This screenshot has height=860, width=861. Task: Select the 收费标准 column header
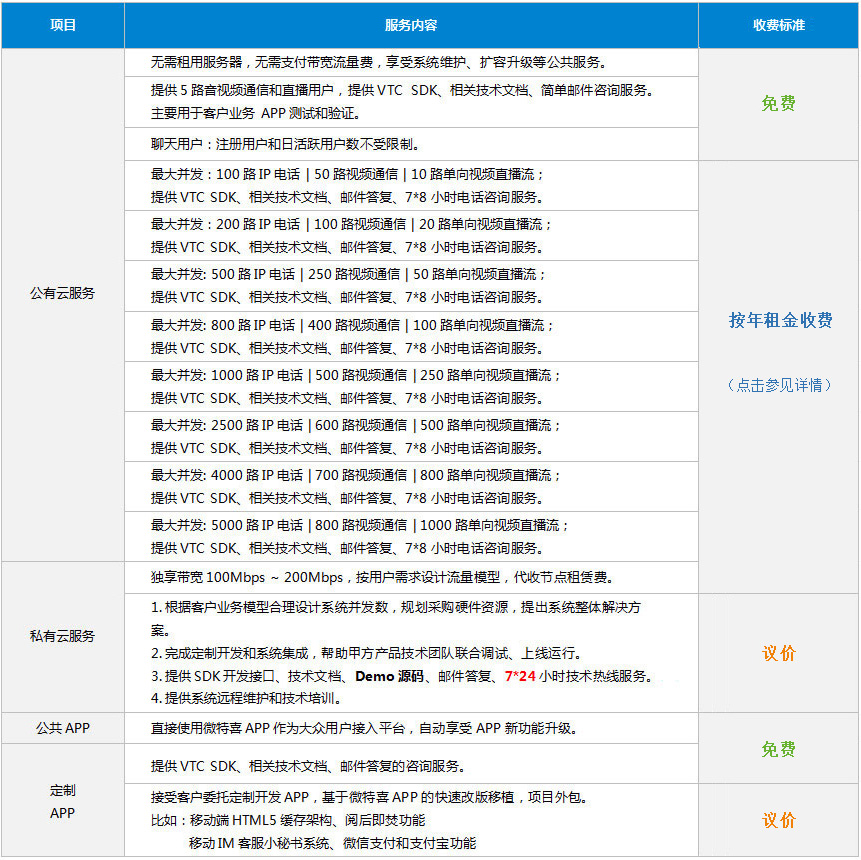779,25
